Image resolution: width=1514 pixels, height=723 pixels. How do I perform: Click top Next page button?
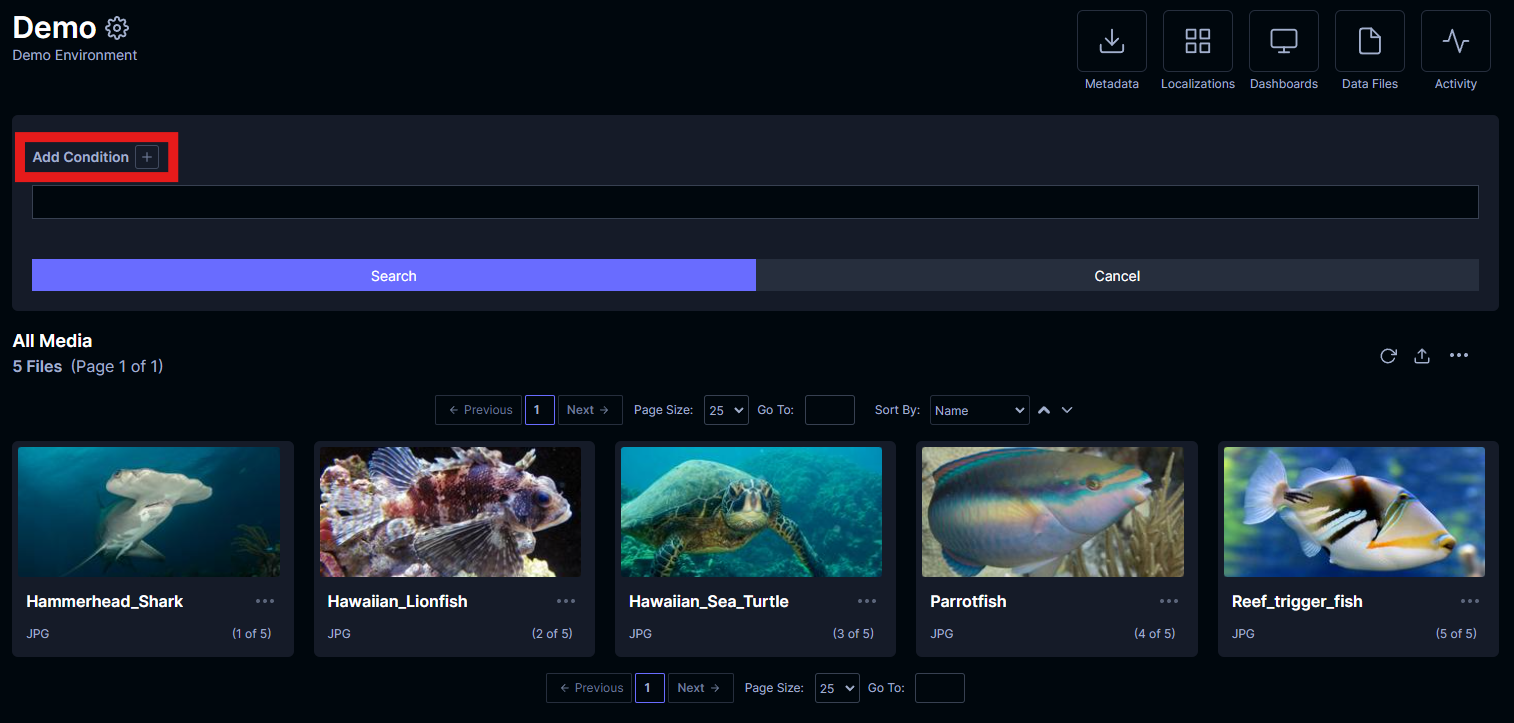590,410
